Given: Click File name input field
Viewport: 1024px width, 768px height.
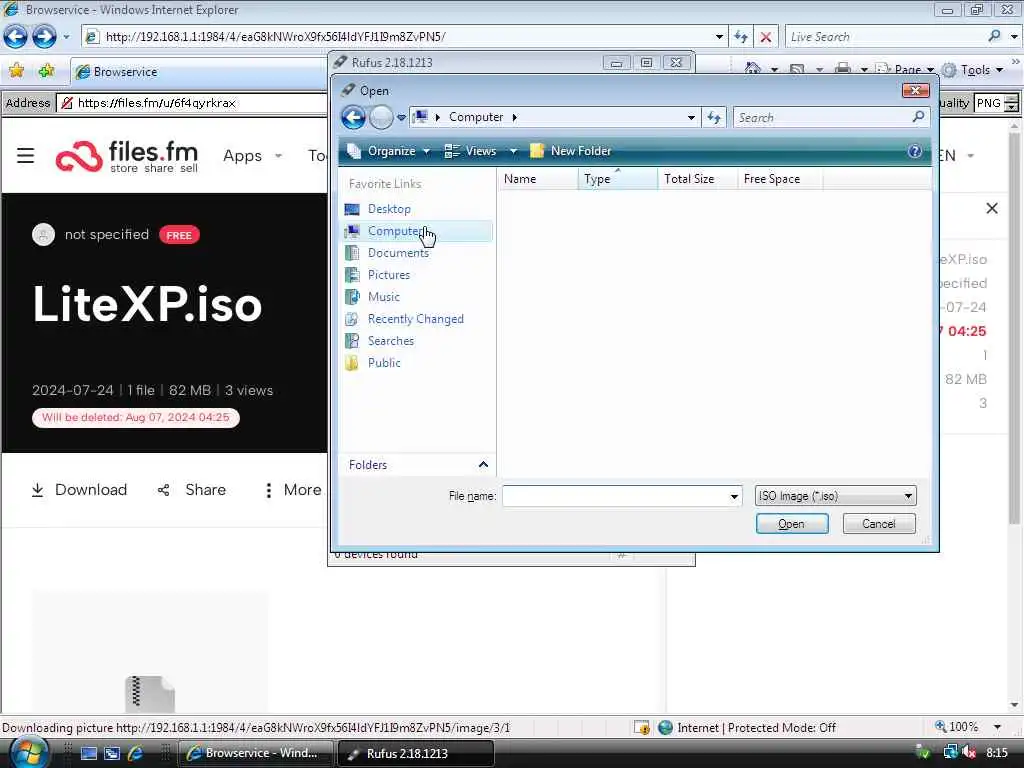Looking at the screenshot, I should (615, 496).
